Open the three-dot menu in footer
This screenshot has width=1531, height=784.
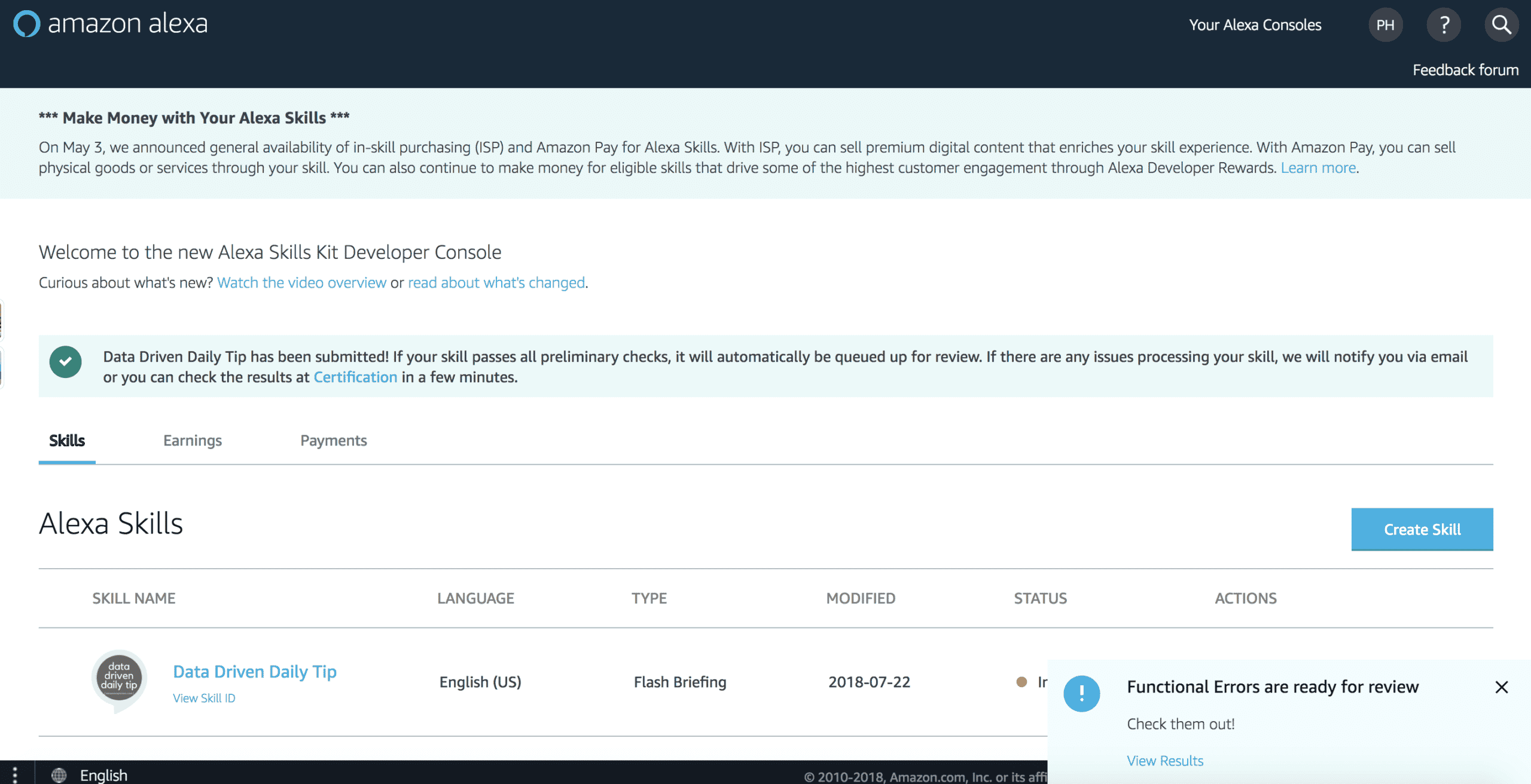tap(15, 774)
